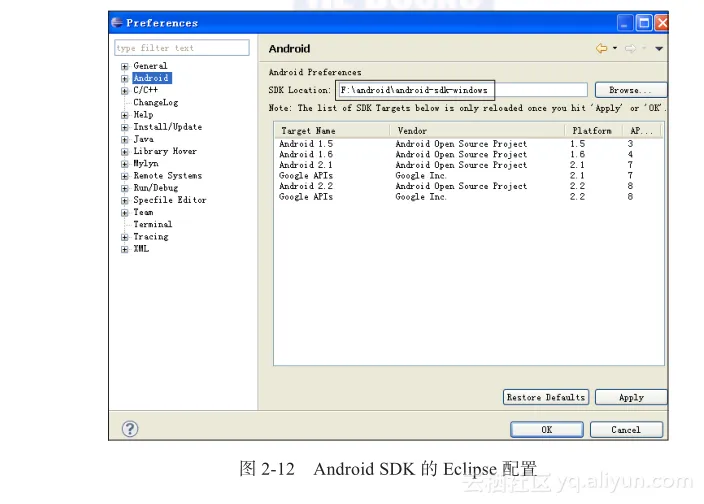
Task: Select the Android 2.2 target row
Action: pyautogui.click(x=306, y=186)
